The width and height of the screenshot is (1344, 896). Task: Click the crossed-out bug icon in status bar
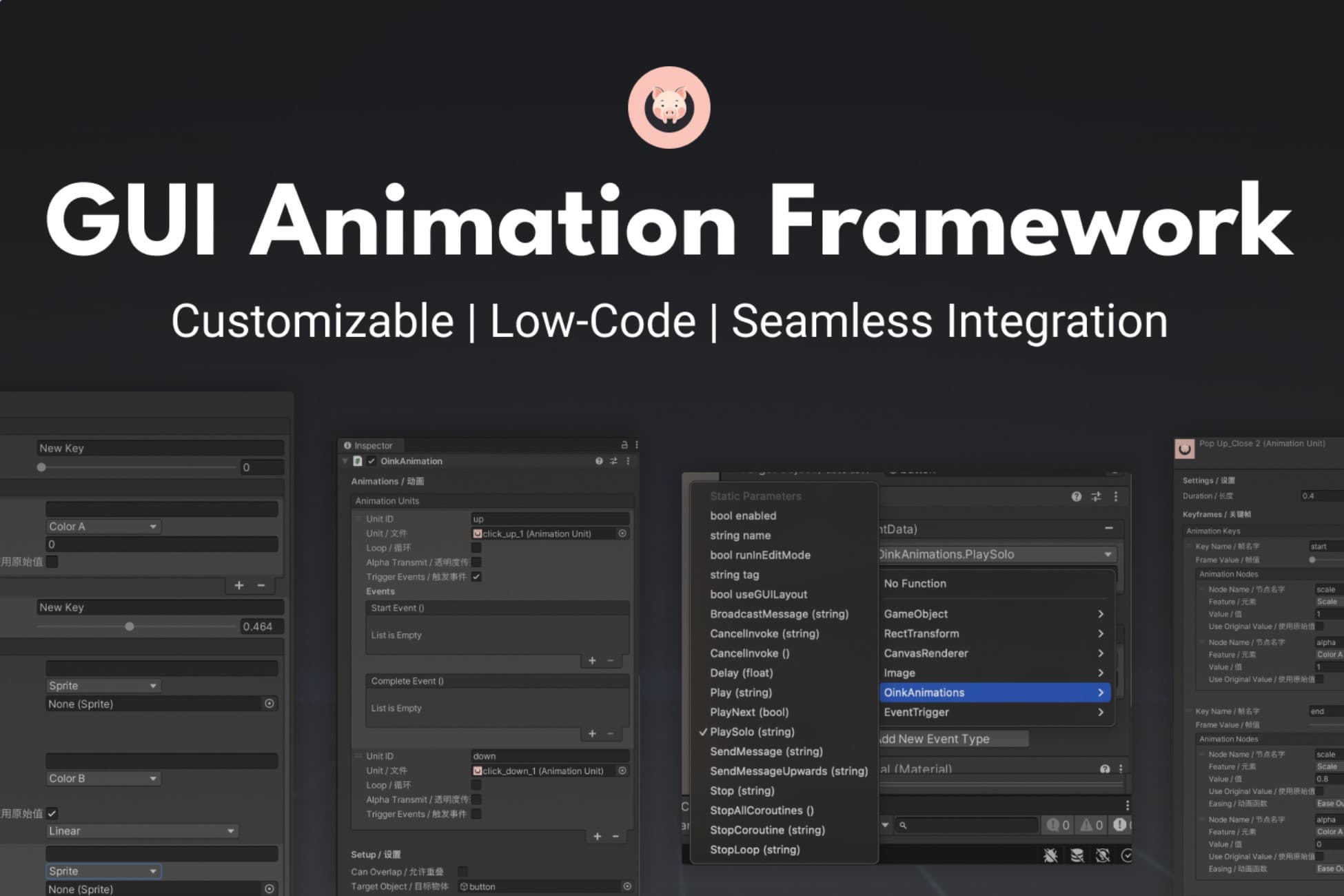pos(1103,855)
